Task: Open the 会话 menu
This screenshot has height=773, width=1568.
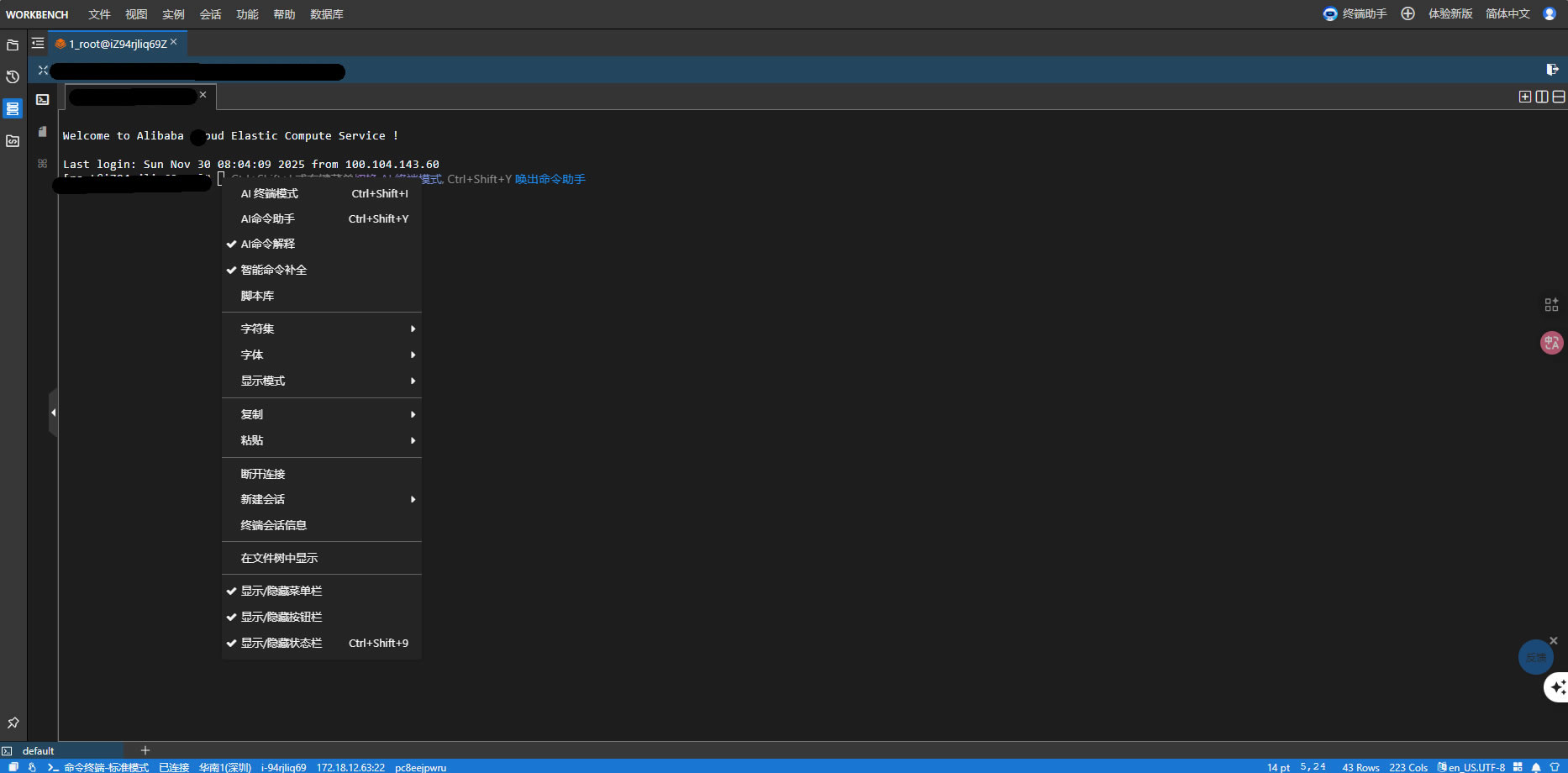Action: (210, 14)
